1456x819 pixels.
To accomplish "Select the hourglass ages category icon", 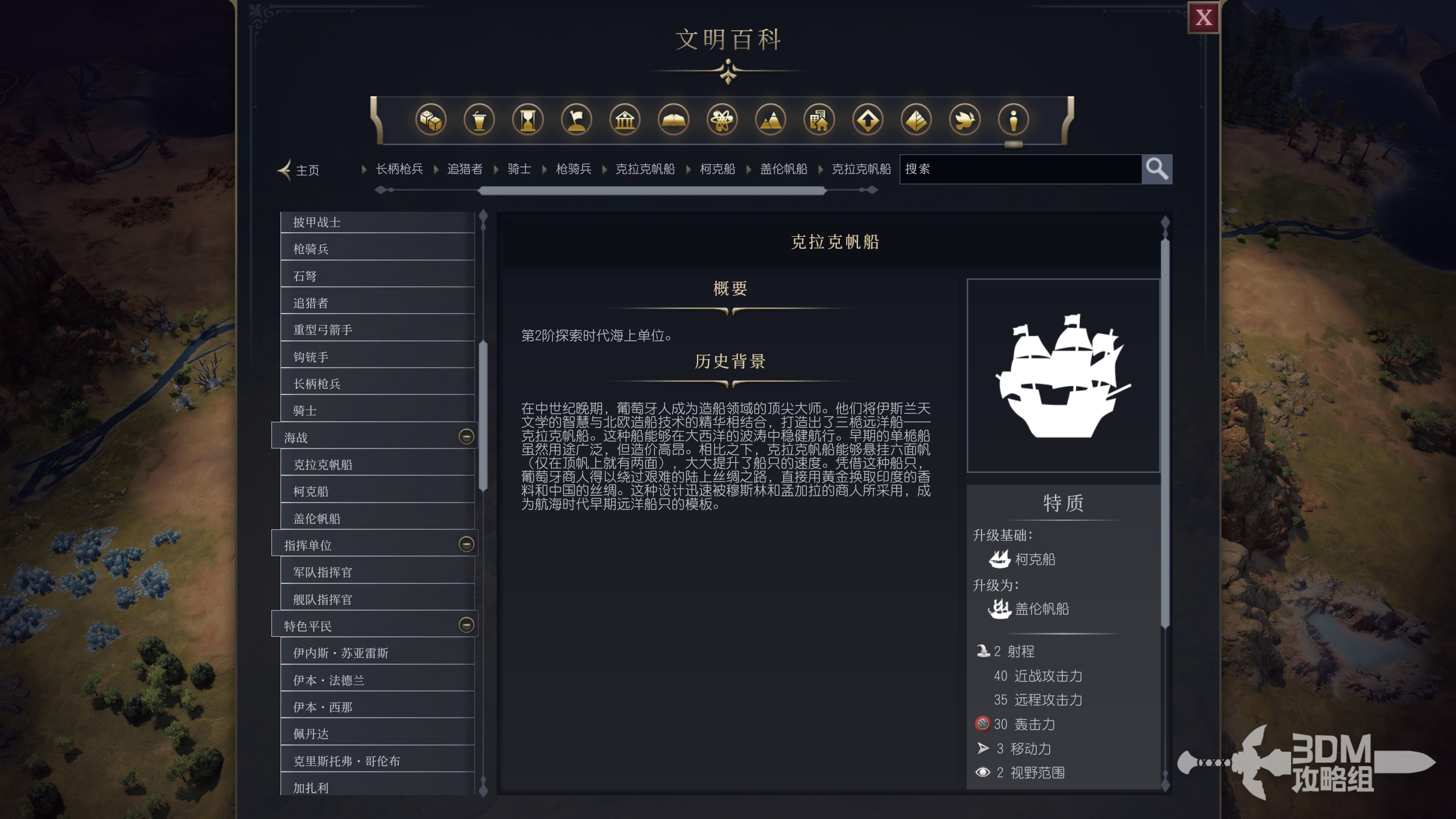I will (527, 120).
